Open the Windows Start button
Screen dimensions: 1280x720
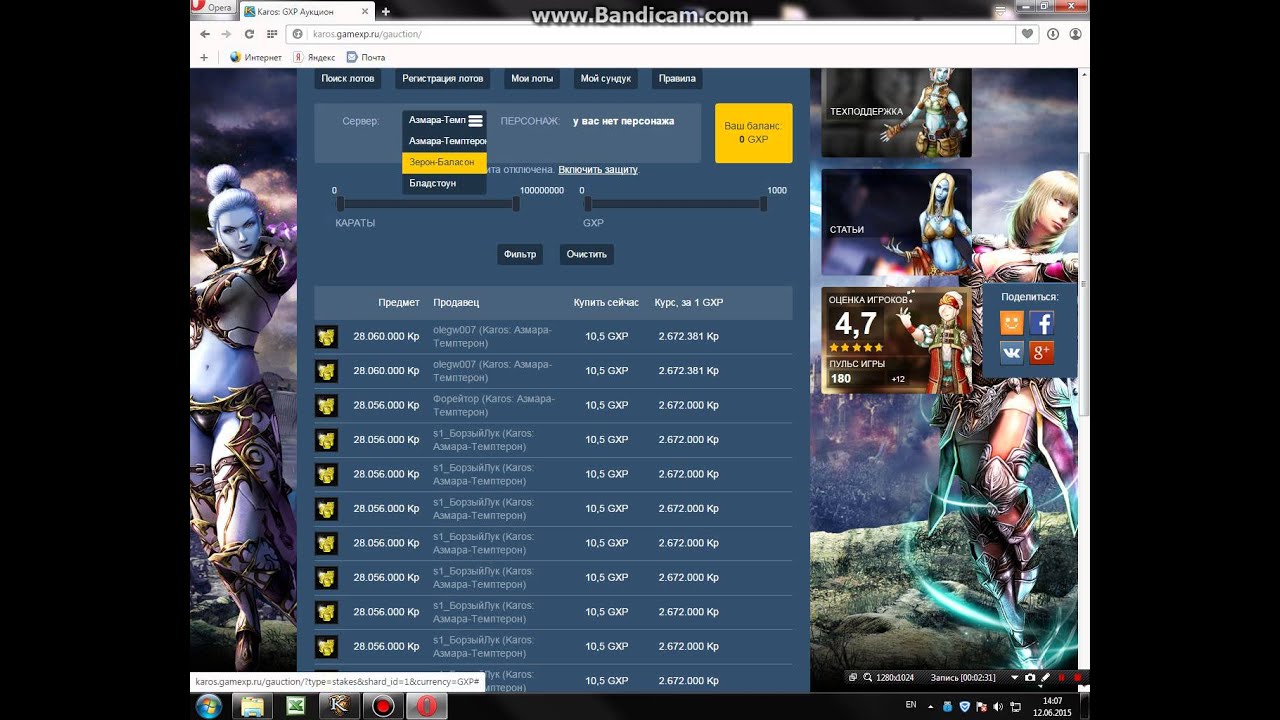click(210, 706)
